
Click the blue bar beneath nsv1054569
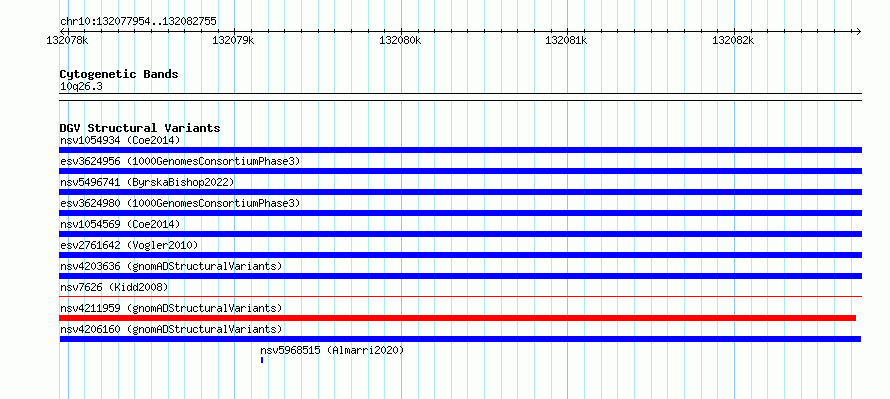[x=460, y=234]
